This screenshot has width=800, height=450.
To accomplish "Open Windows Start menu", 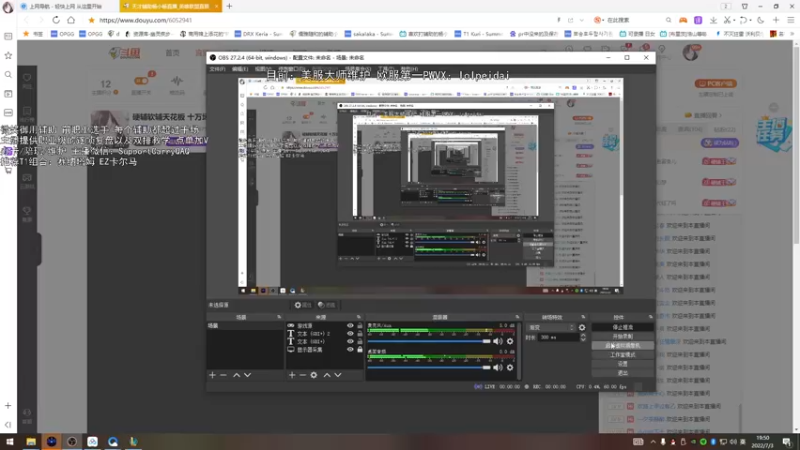I will (10, 441).
